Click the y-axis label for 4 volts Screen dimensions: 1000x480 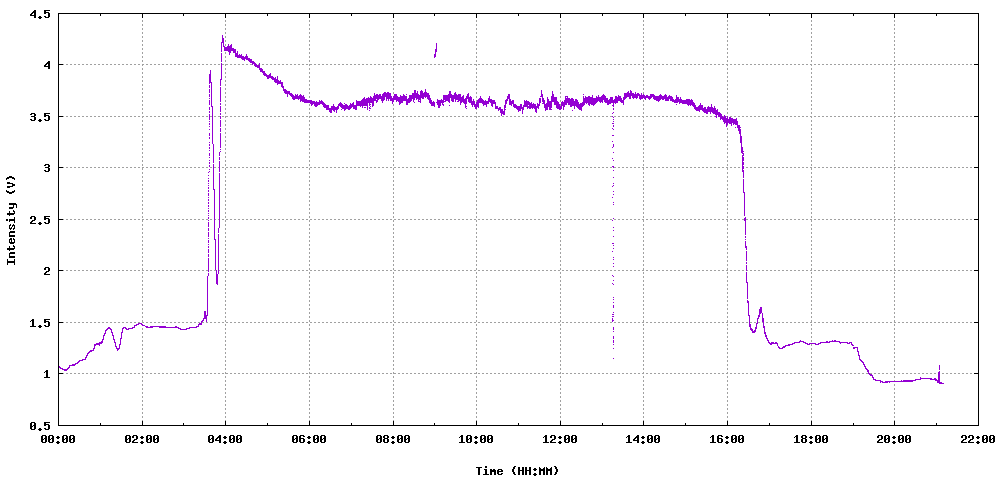click(x=46, y=64)
